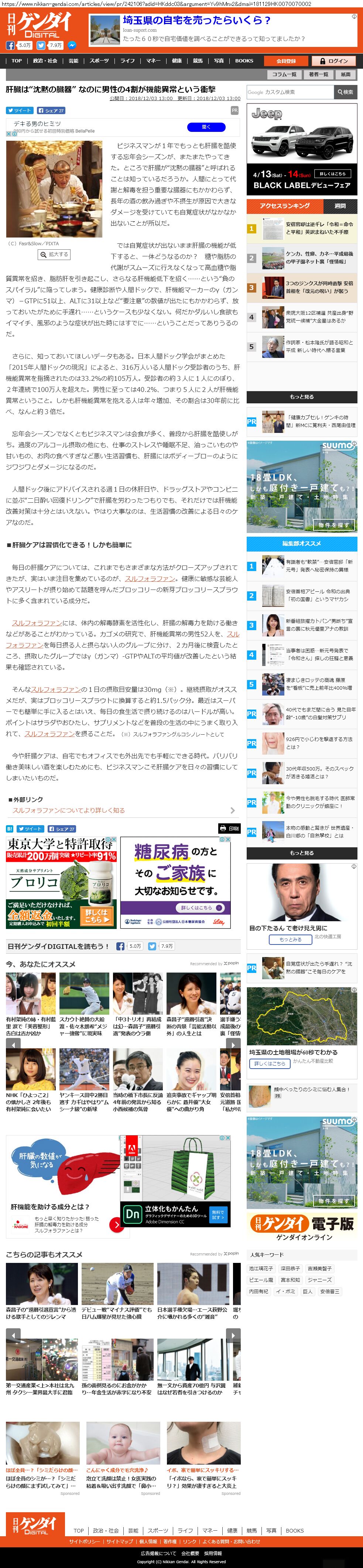Switch to the 週間 ranking tab
363x1568 pixels.
click(x=340, y=206)
